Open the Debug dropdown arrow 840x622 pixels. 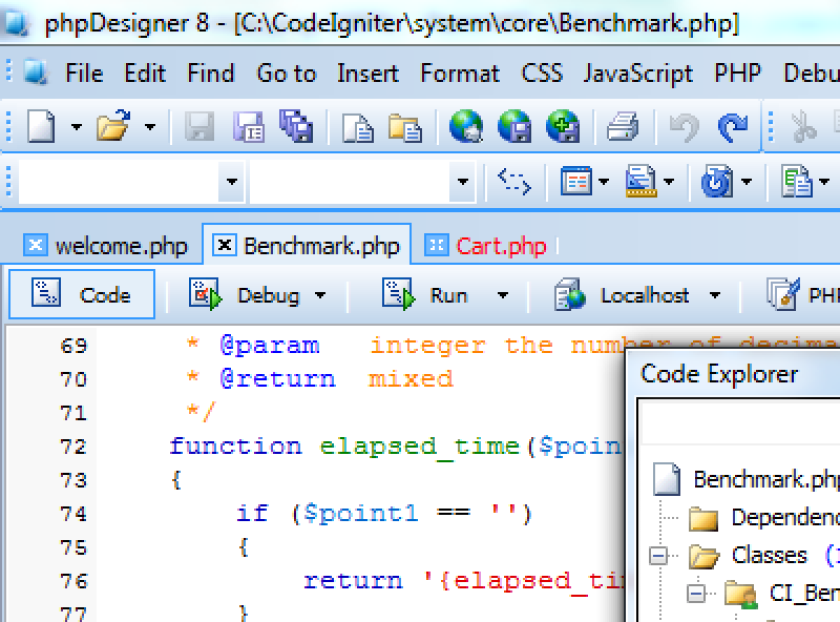[x=320, y=295]
